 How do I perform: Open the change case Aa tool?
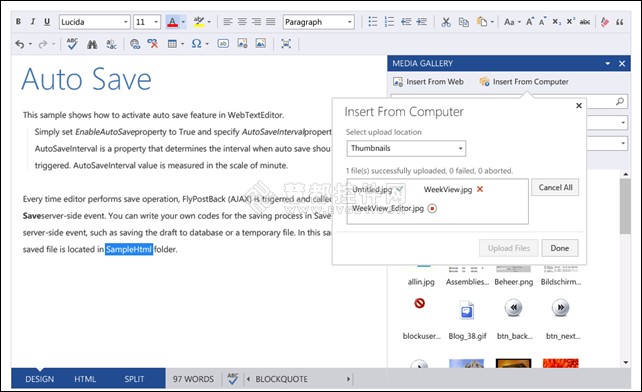click(x=509, y=22)
